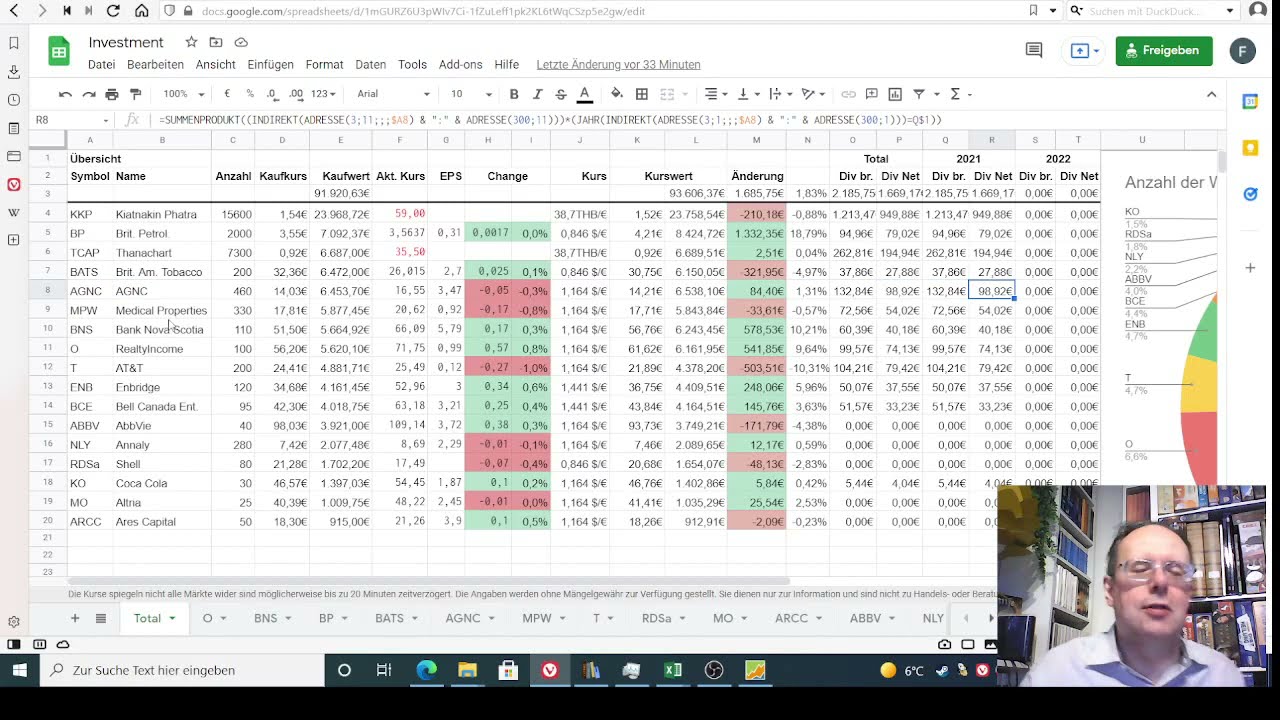Open Excel from the taskbar
Screen dimensions: 1280x720
[x=673, y=670]
